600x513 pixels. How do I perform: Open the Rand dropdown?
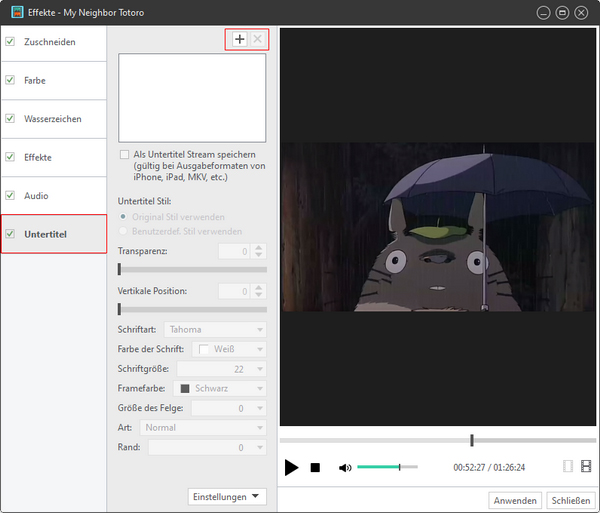[207, 447]
